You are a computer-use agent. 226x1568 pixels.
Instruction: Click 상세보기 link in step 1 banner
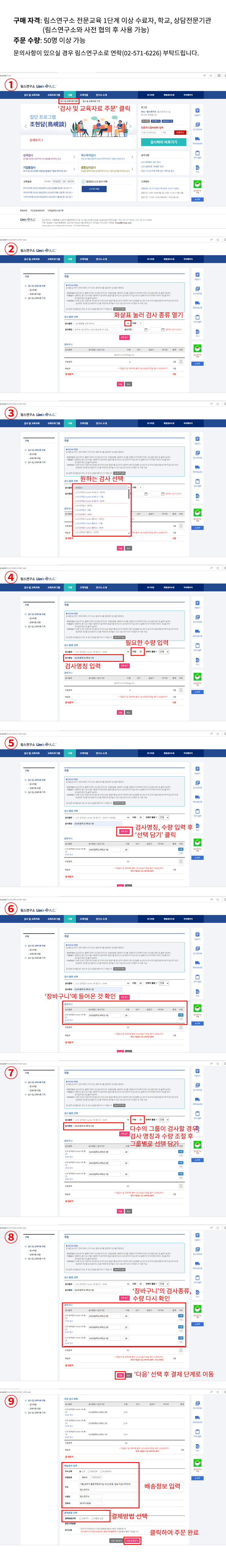tap(36, 140)
